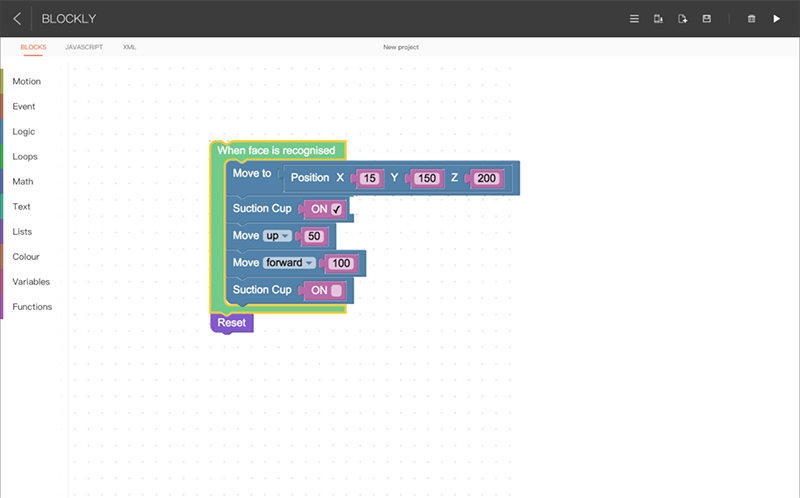800x498 pixels.
Task: Open the Loops block category
Action: click(x=25, y=156)
